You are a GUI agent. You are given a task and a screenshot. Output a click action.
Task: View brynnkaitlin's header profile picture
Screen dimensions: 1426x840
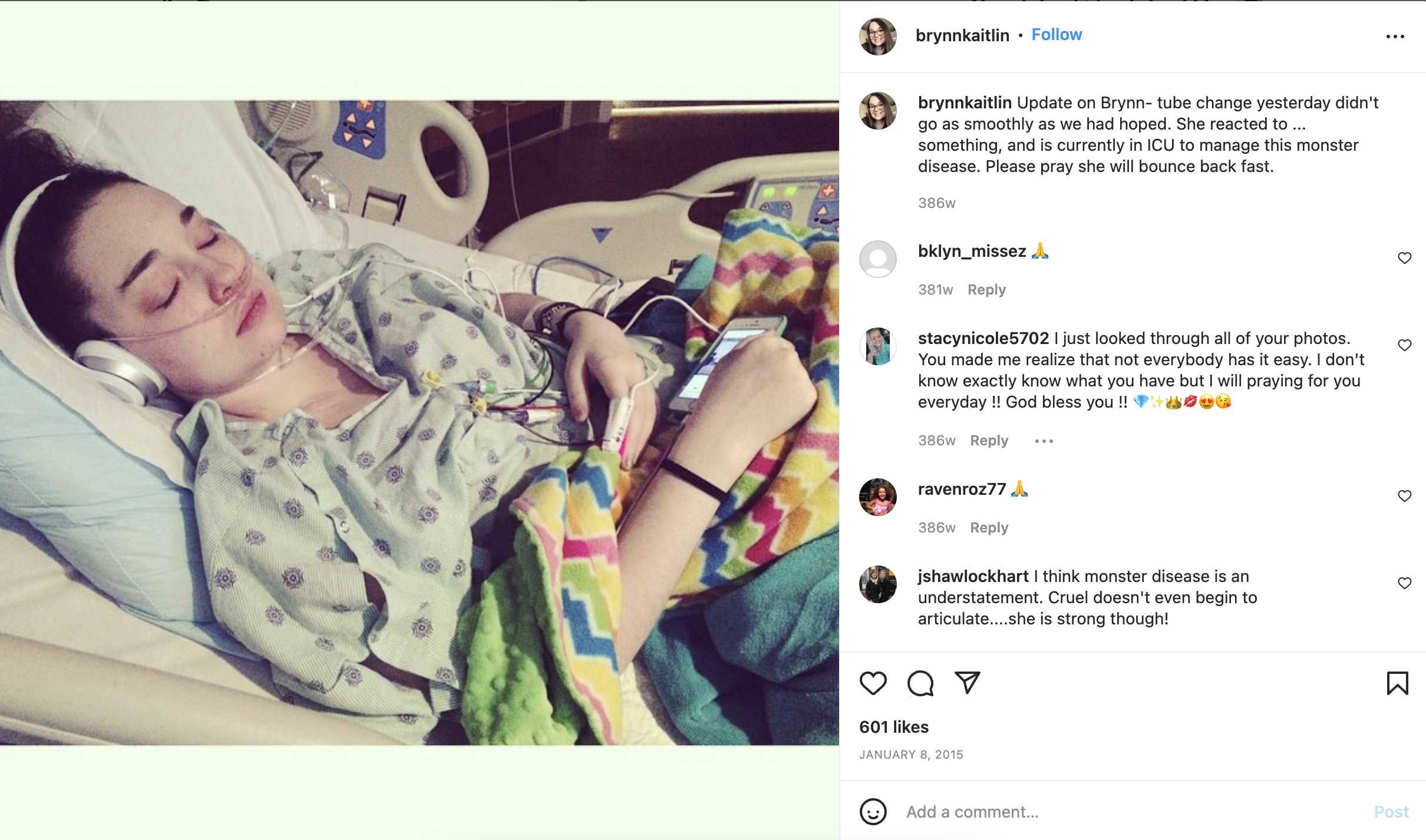point(877,36)
